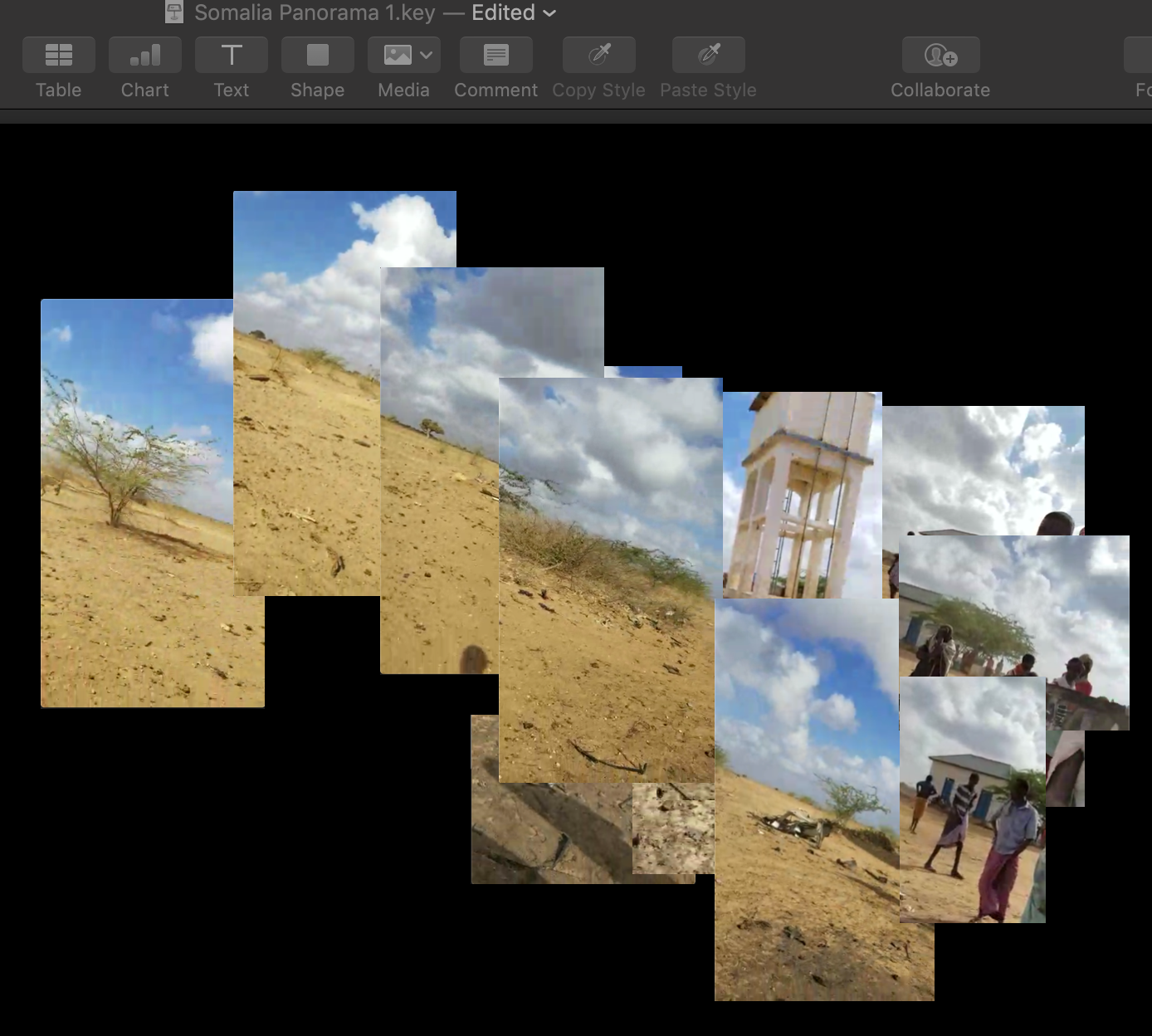Screen dimensions: 1152x1036
Task: Insert a text box with the Text tool
Action: coord(232,55)
